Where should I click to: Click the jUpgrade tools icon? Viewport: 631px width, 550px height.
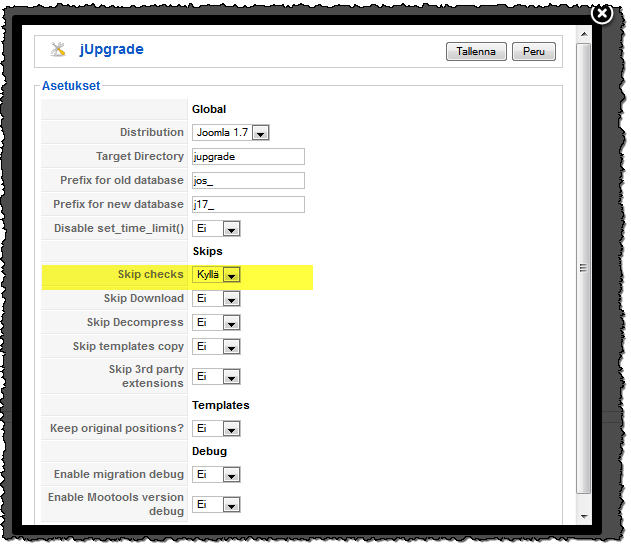tap(57, 49)
